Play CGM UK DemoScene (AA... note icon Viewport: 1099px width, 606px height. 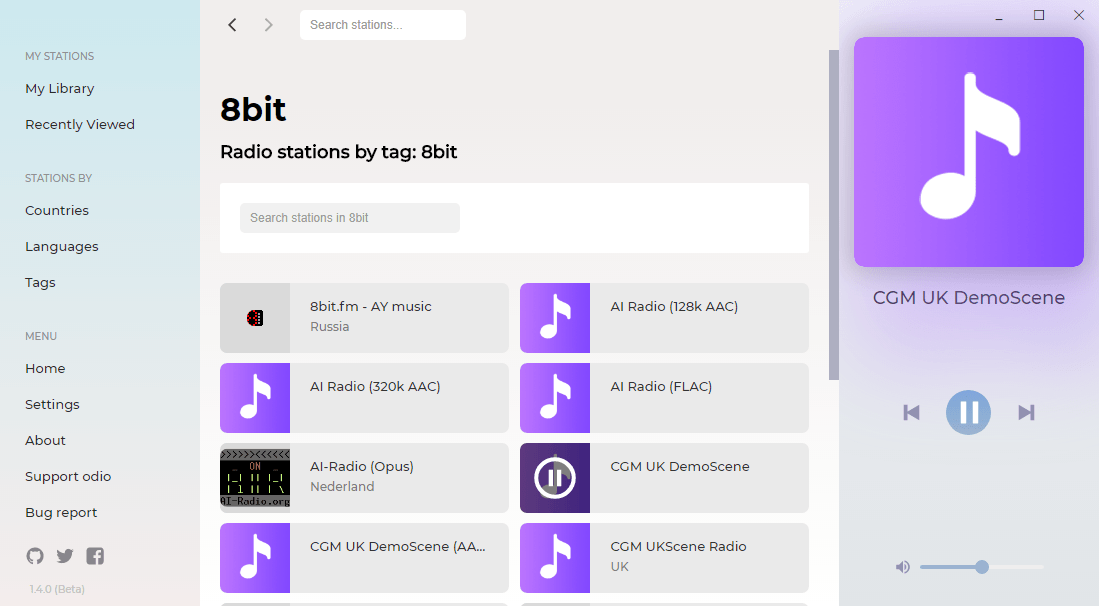[x=255, y=558]
